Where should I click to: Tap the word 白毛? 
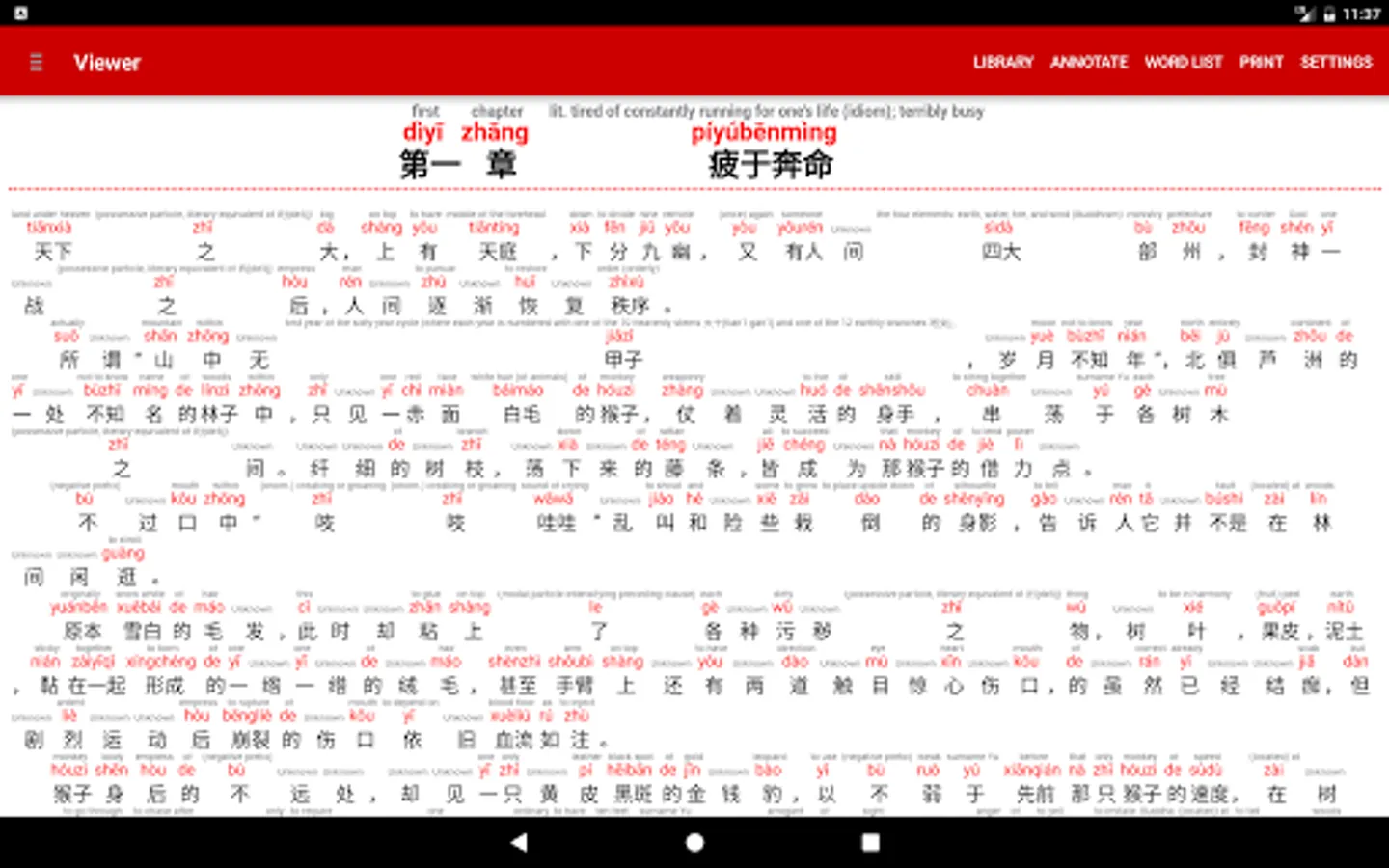tap(522, 415)
